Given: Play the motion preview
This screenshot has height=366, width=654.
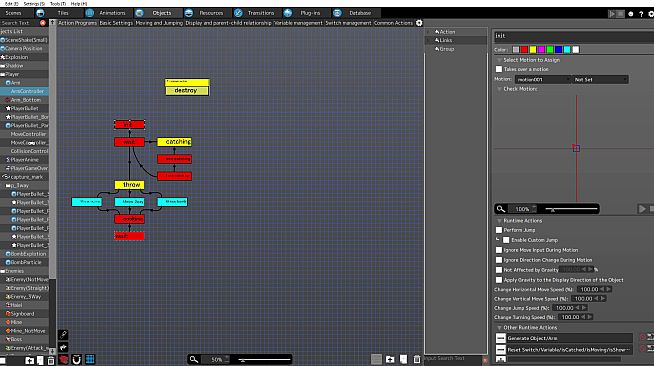Looking at the screenshot, I should 642,209.
